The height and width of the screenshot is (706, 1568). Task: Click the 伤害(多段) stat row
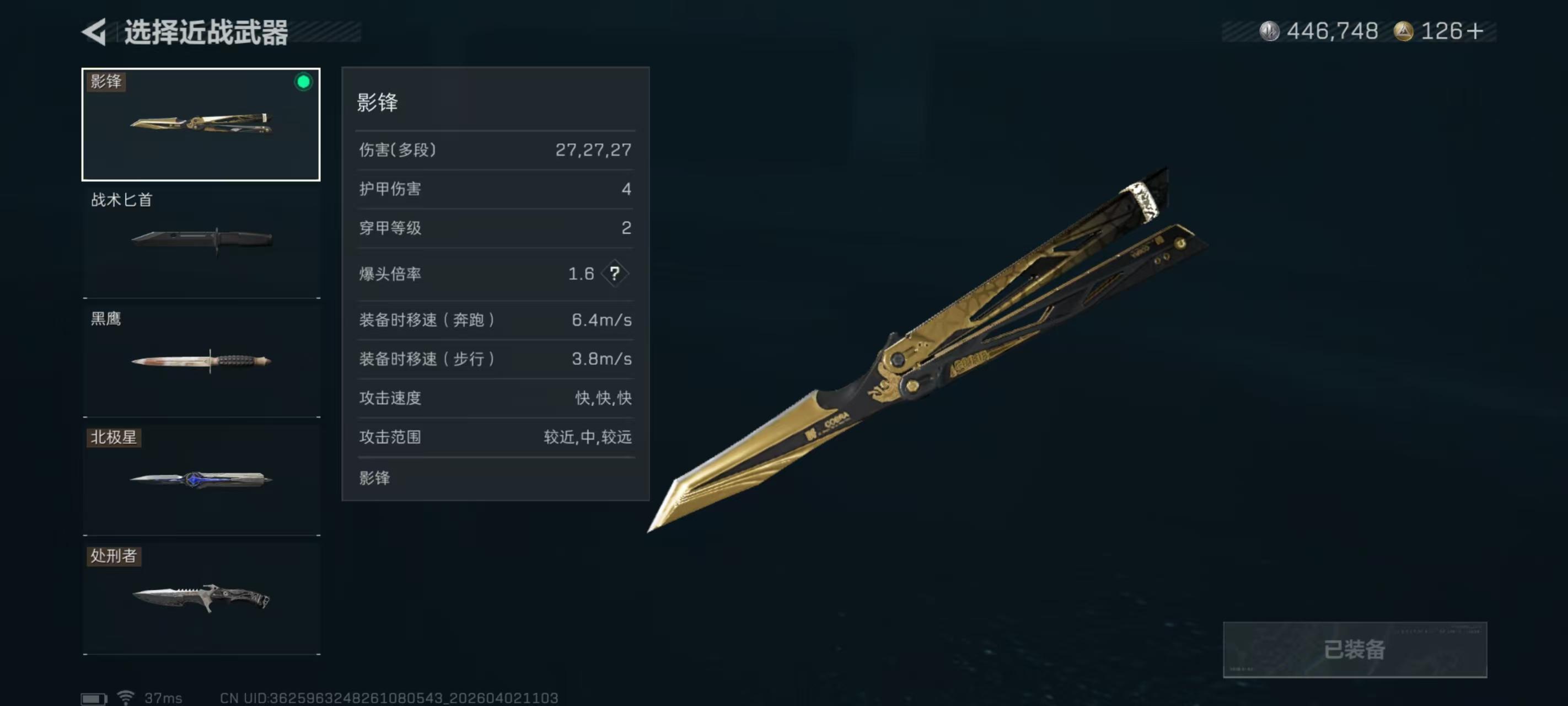pos(495,150)
